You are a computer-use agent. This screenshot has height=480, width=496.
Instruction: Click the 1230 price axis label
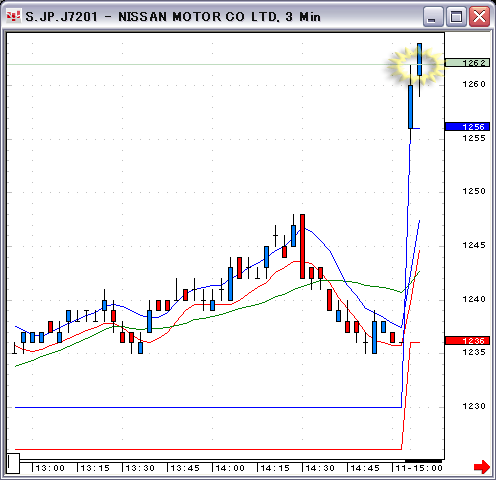[474, 406]
